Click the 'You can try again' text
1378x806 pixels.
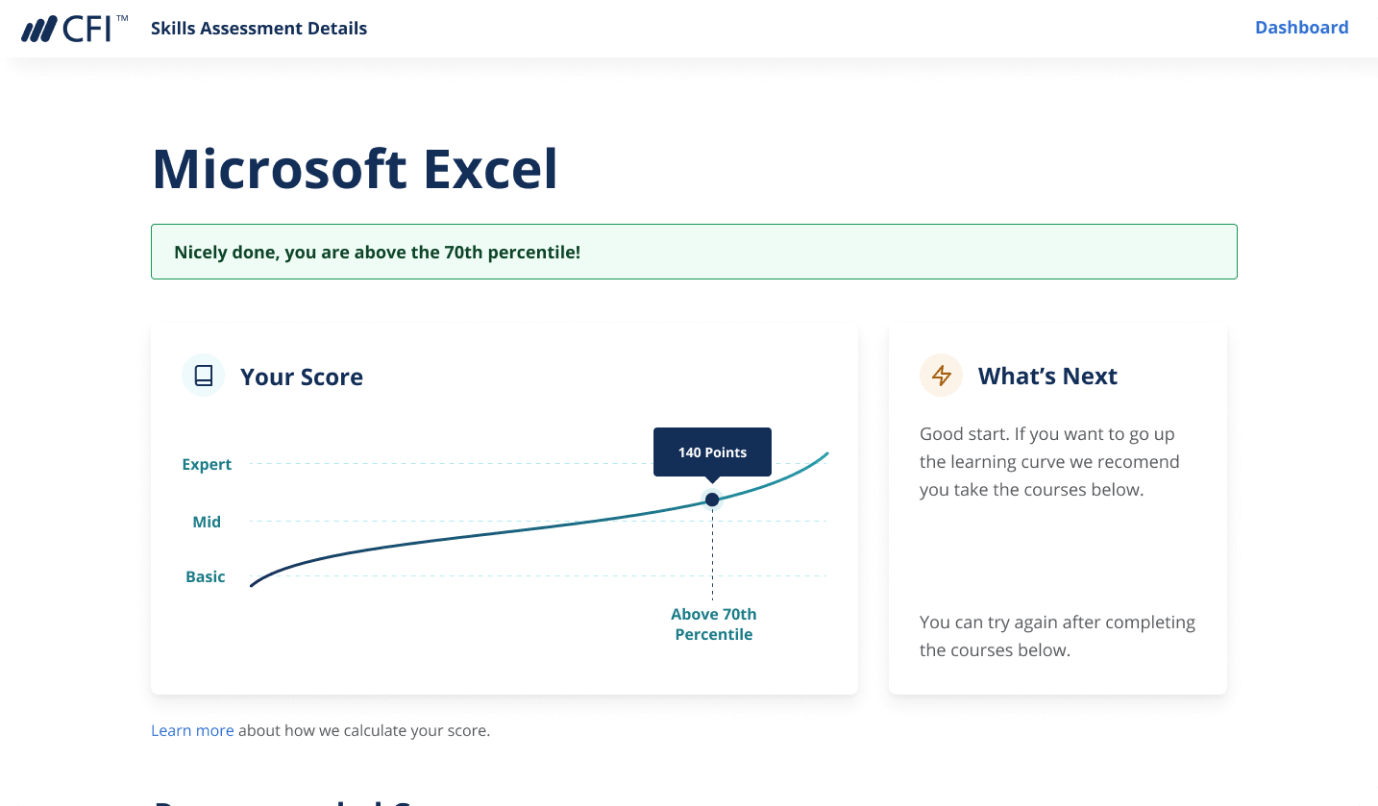pyautogui.click(x=1057, y=636)
